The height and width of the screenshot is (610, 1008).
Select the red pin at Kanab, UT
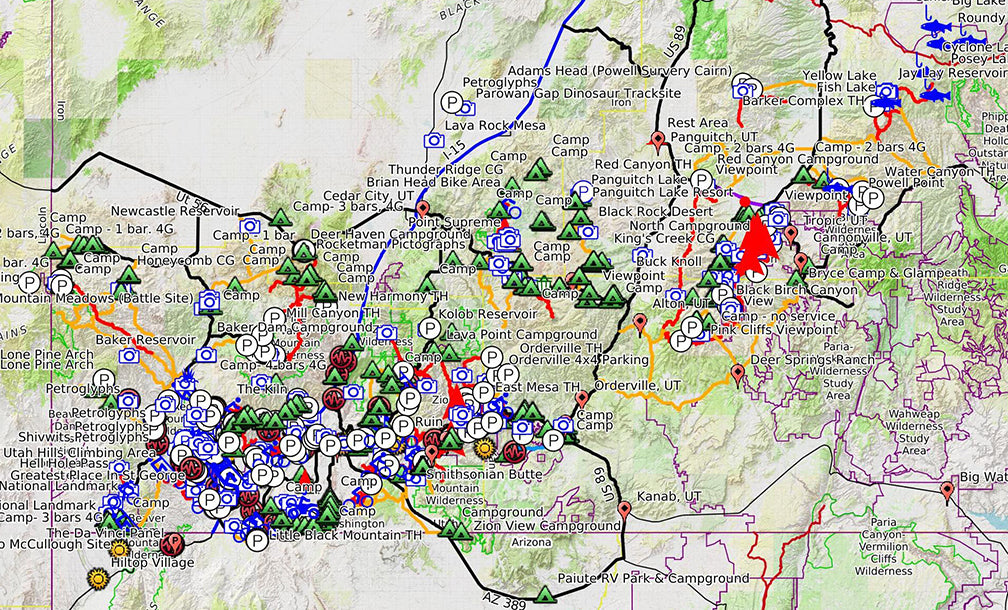[624, 510]
